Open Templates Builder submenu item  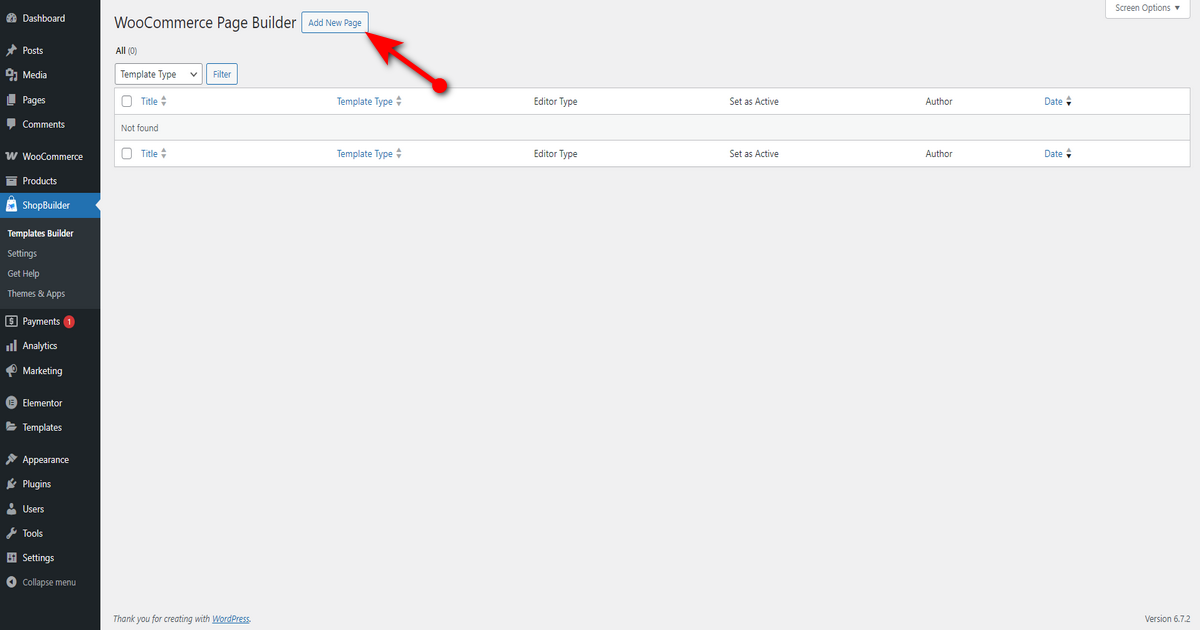click(41, 233)
